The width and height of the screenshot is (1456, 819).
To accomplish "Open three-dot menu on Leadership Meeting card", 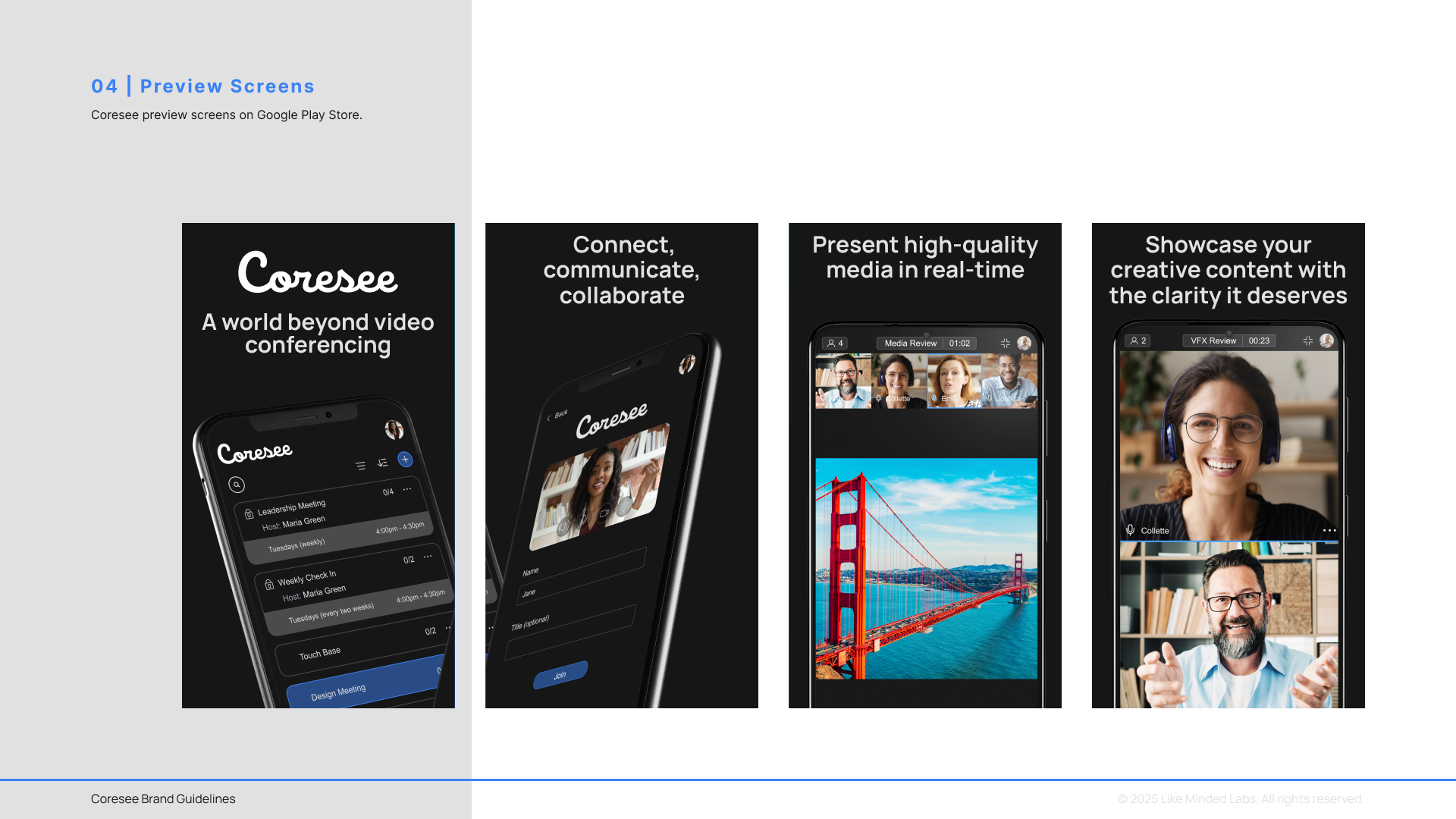I will tap(407, 489).
